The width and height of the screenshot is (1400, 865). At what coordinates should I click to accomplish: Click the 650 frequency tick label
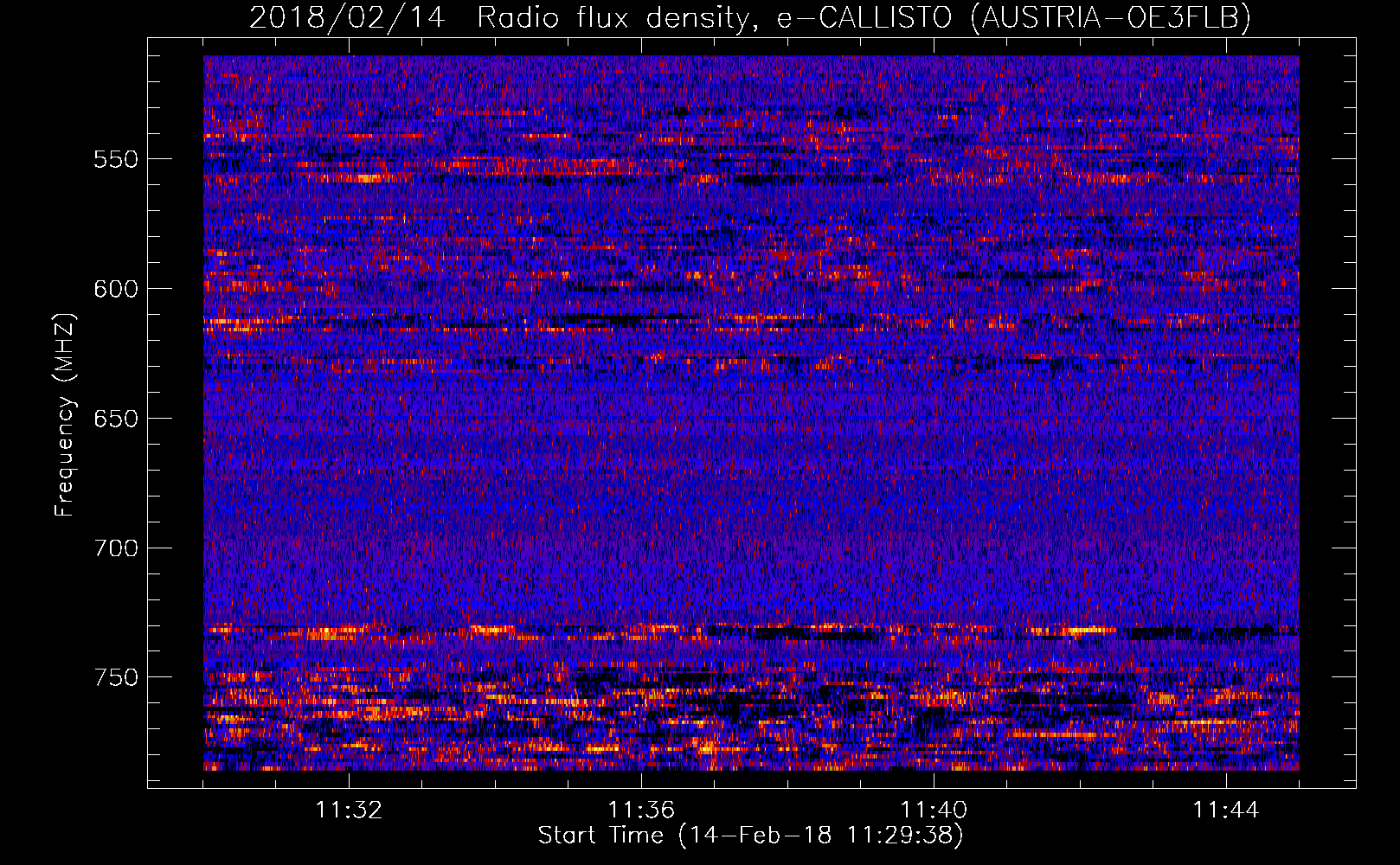click(x=116, y=419)
